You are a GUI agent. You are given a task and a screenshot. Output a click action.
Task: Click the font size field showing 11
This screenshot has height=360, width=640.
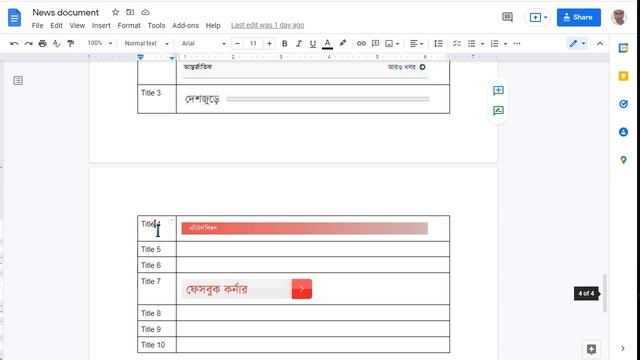[x=253, y=43]
